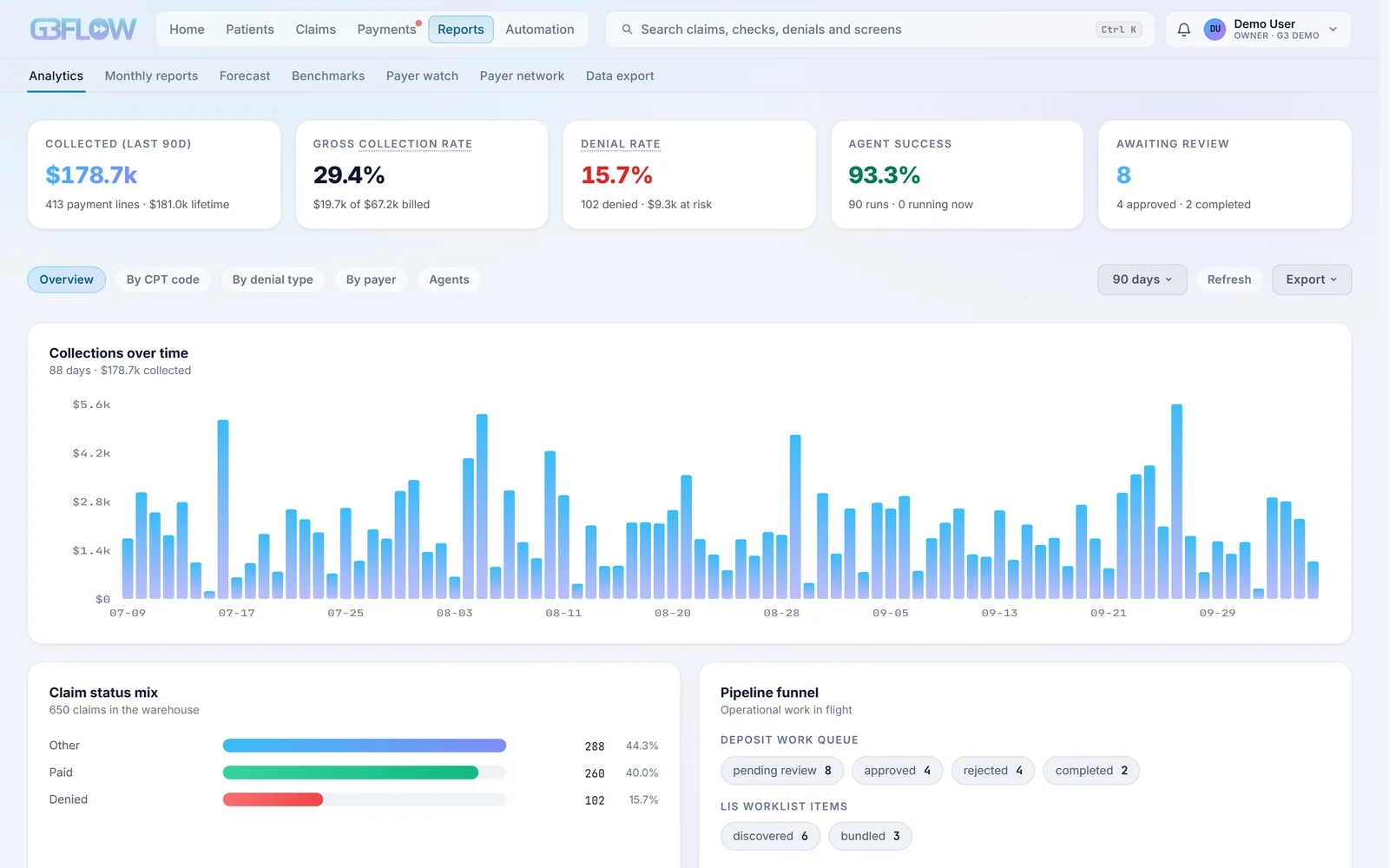Click the Denial Rate 15.7% value
The width and height of the screenshot is (1389, 868).
point(616,175)
